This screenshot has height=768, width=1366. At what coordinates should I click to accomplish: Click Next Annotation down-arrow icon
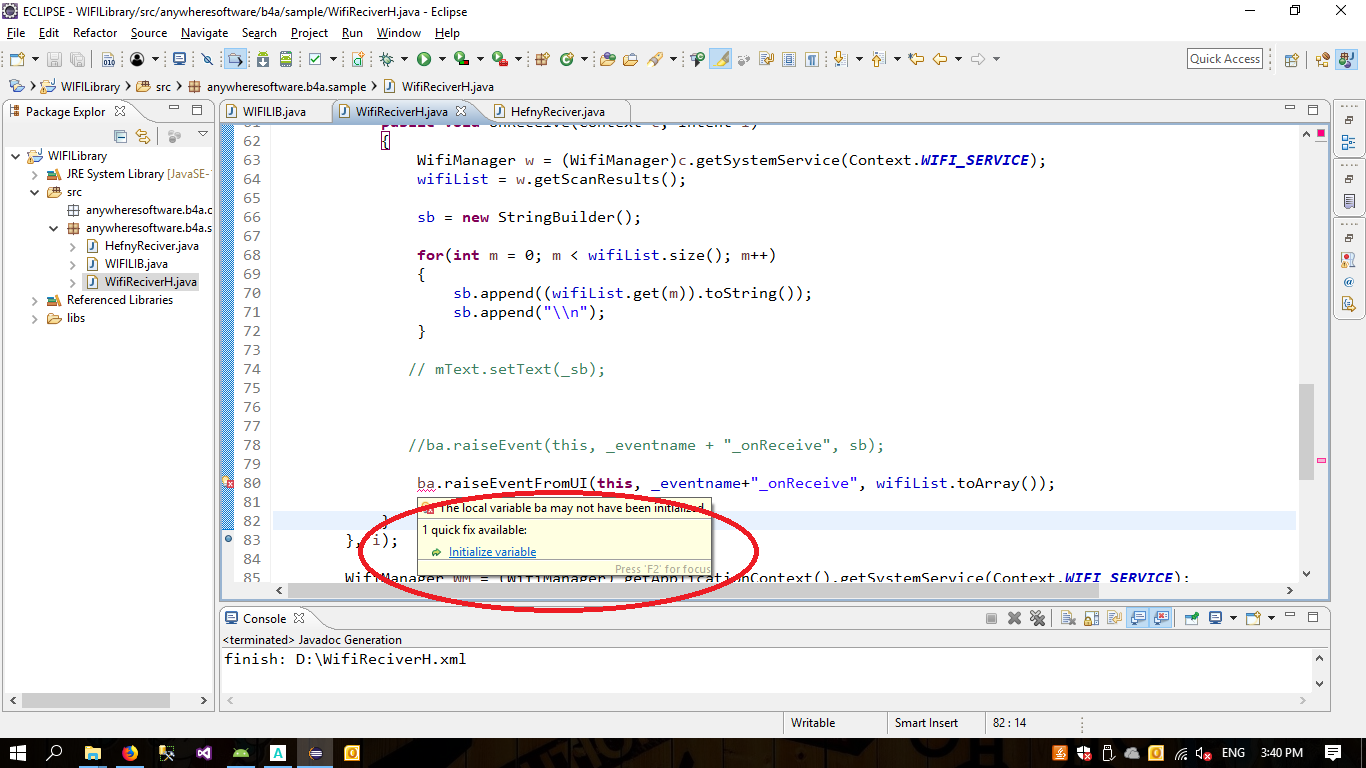point(840,59)
